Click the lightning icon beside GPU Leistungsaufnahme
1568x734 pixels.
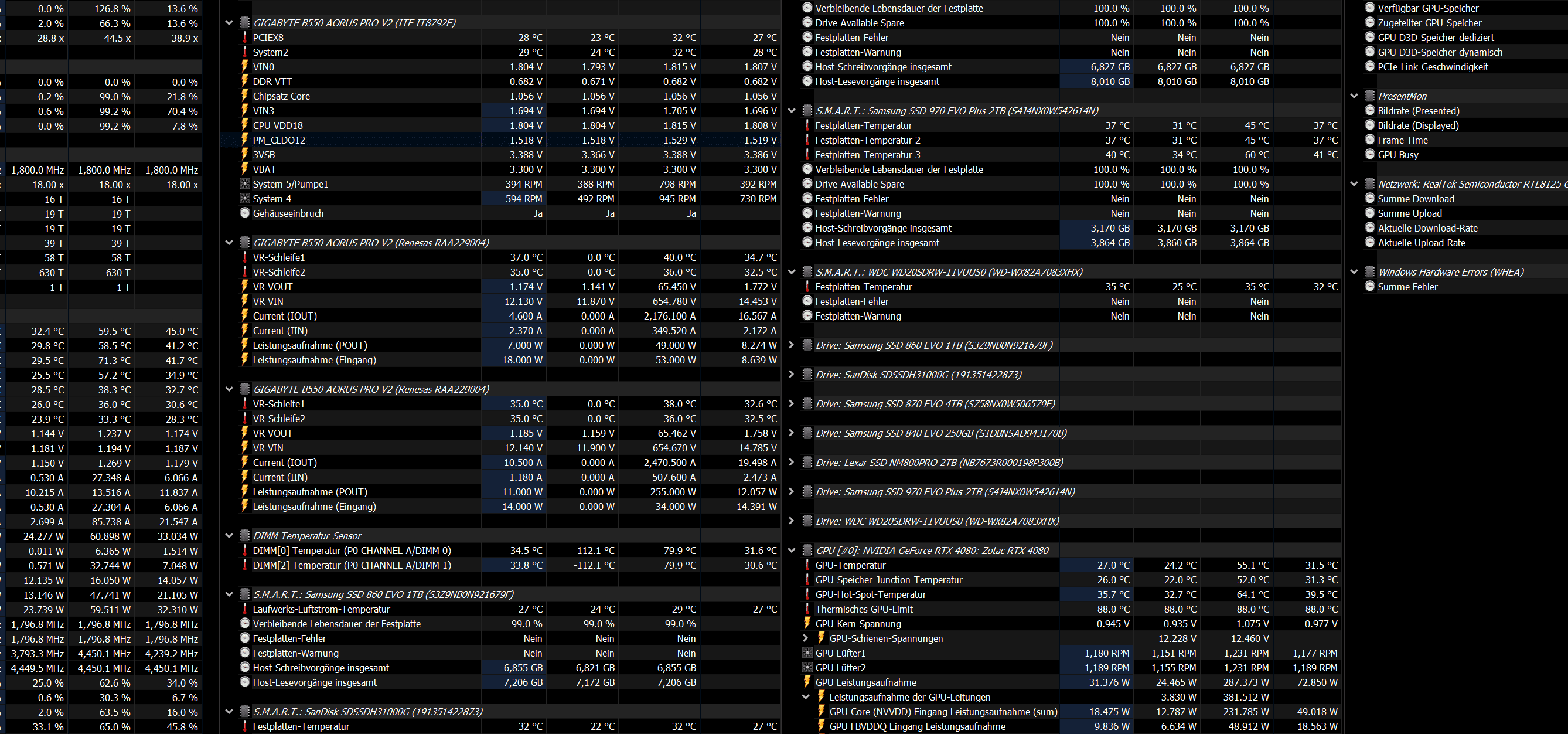[x=807, y=682]
